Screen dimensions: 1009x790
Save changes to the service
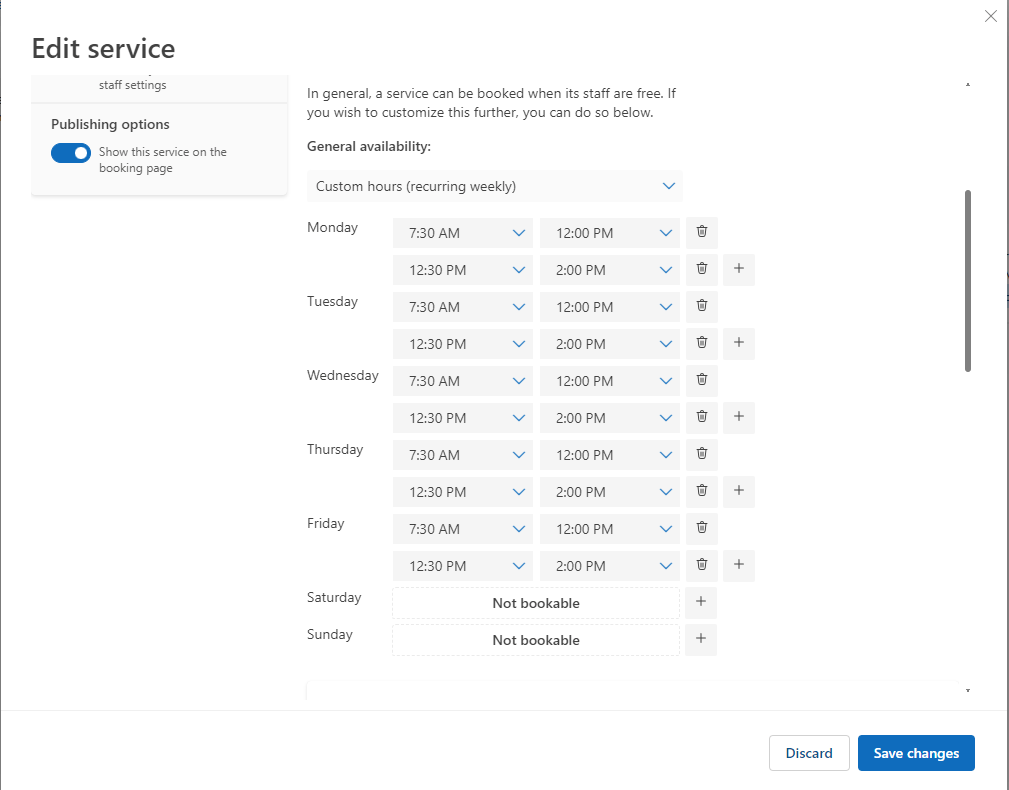[916, 753]
